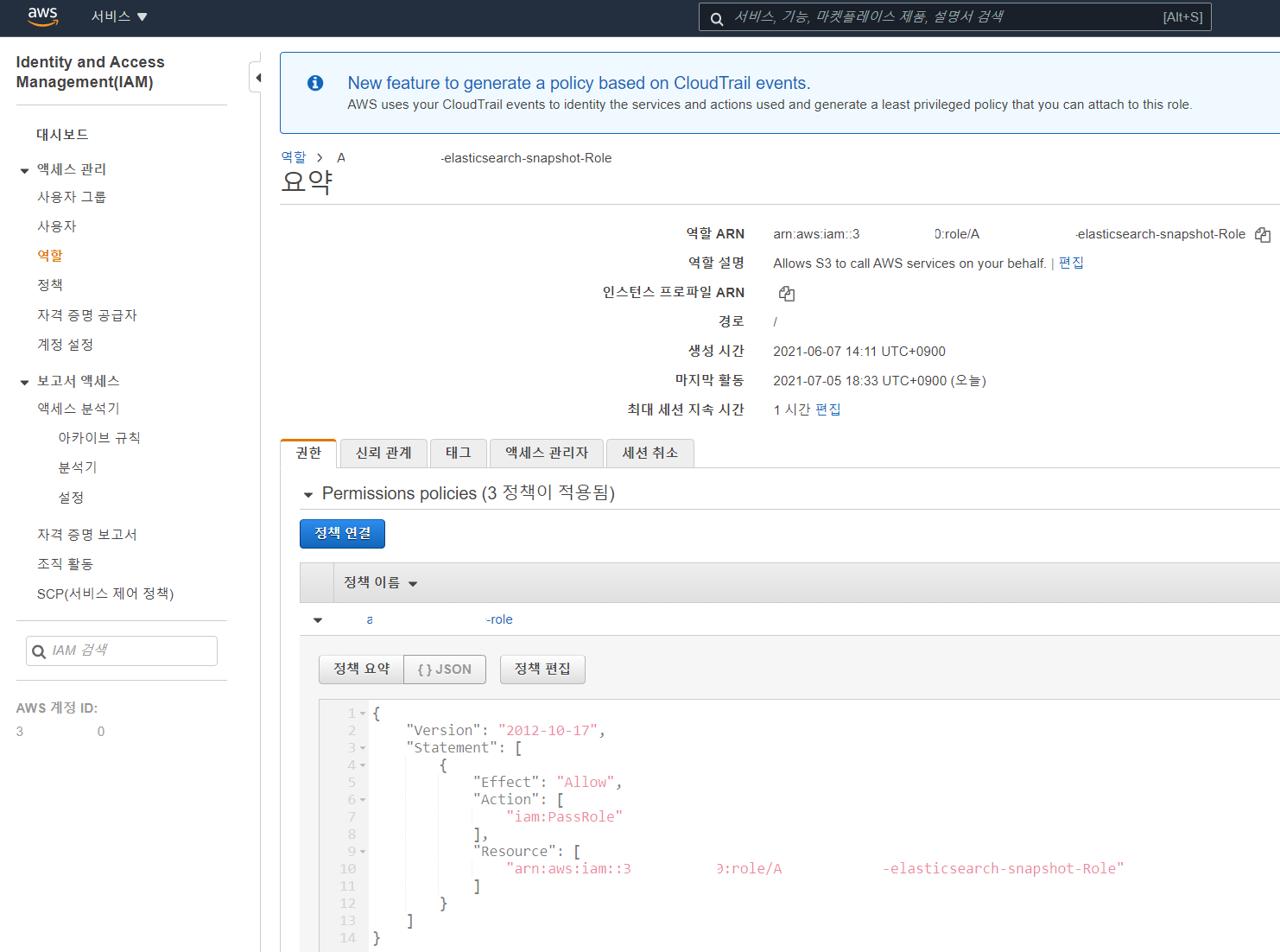The width and height of the screenshot is (1280, 952).
Task: Fold the Resource array at line 9
Action: point(363,852)
